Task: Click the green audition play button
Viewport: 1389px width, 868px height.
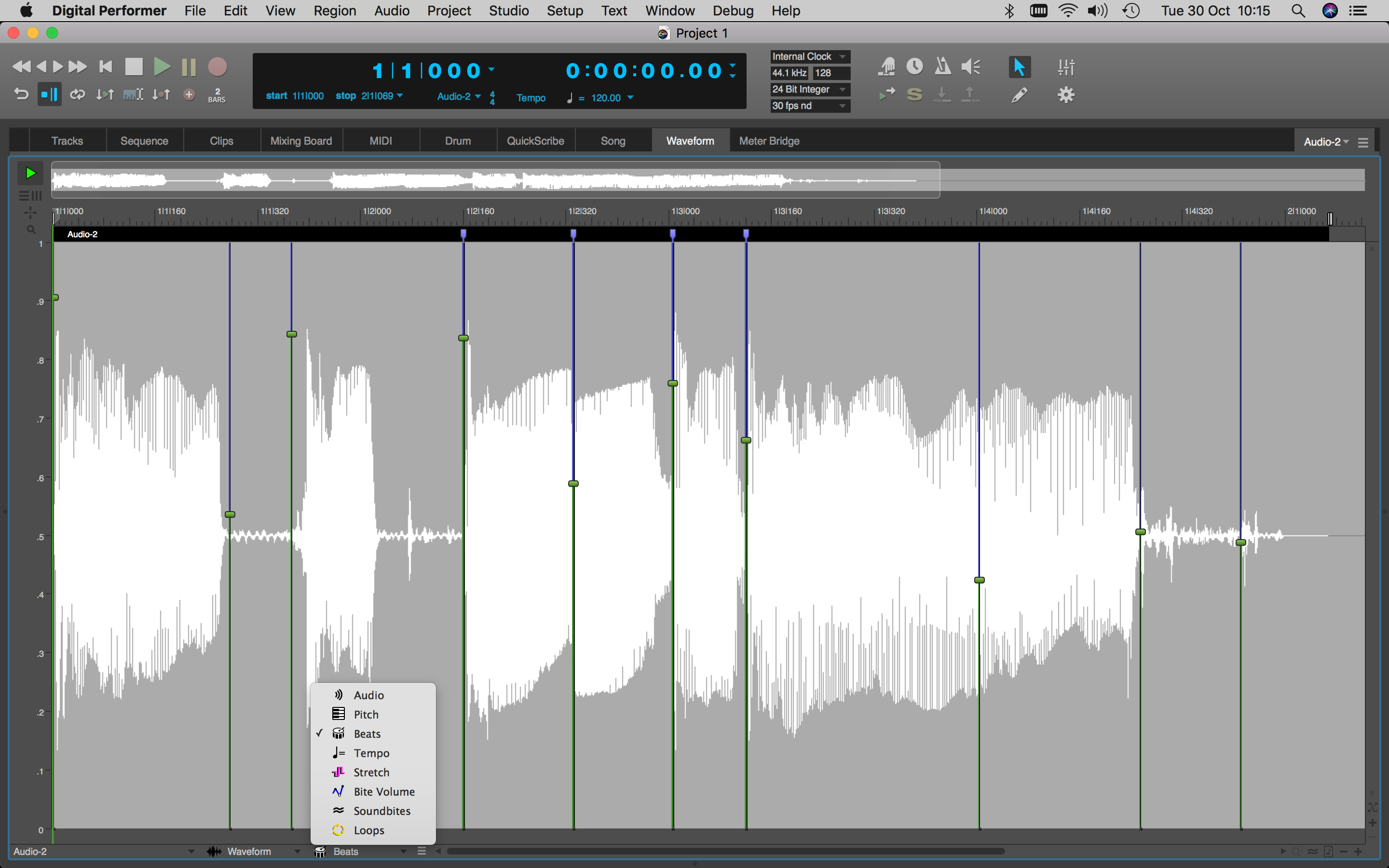Action: 30,174
